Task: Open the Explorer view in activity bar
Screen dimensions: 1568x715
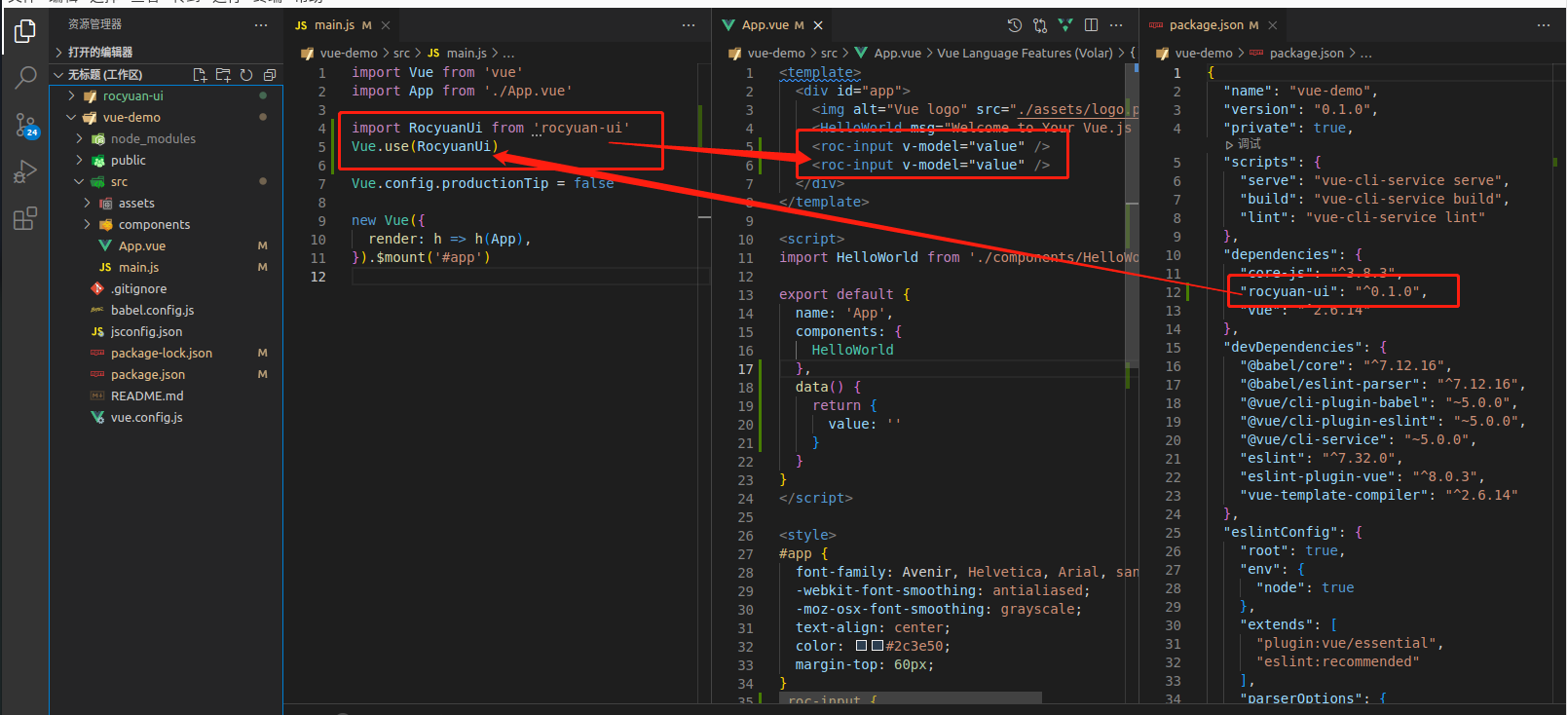Action: [25, 32]
